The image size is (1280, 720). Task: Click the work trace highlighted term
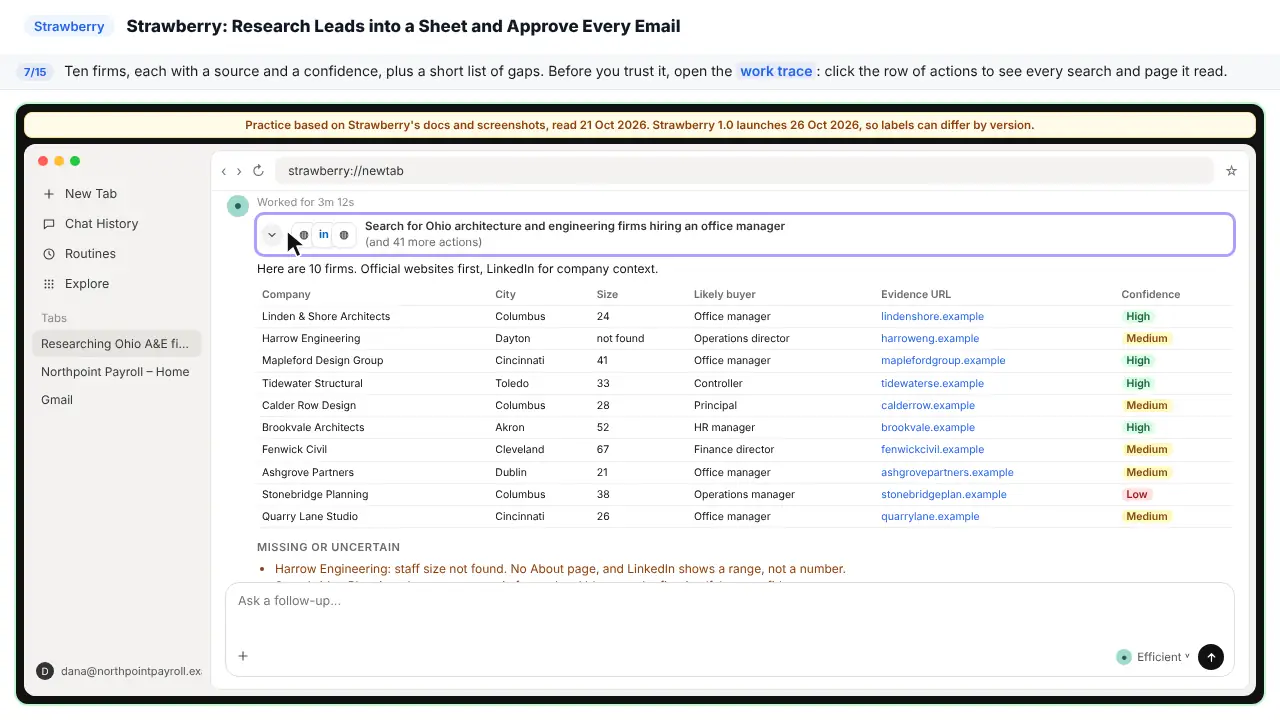click(x=776, y=71)
